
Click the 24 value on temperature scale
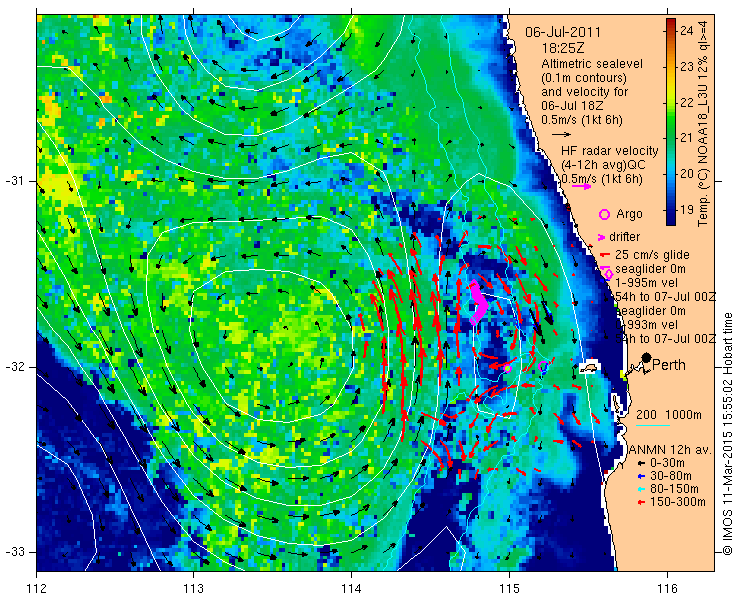tap(687, 31)
